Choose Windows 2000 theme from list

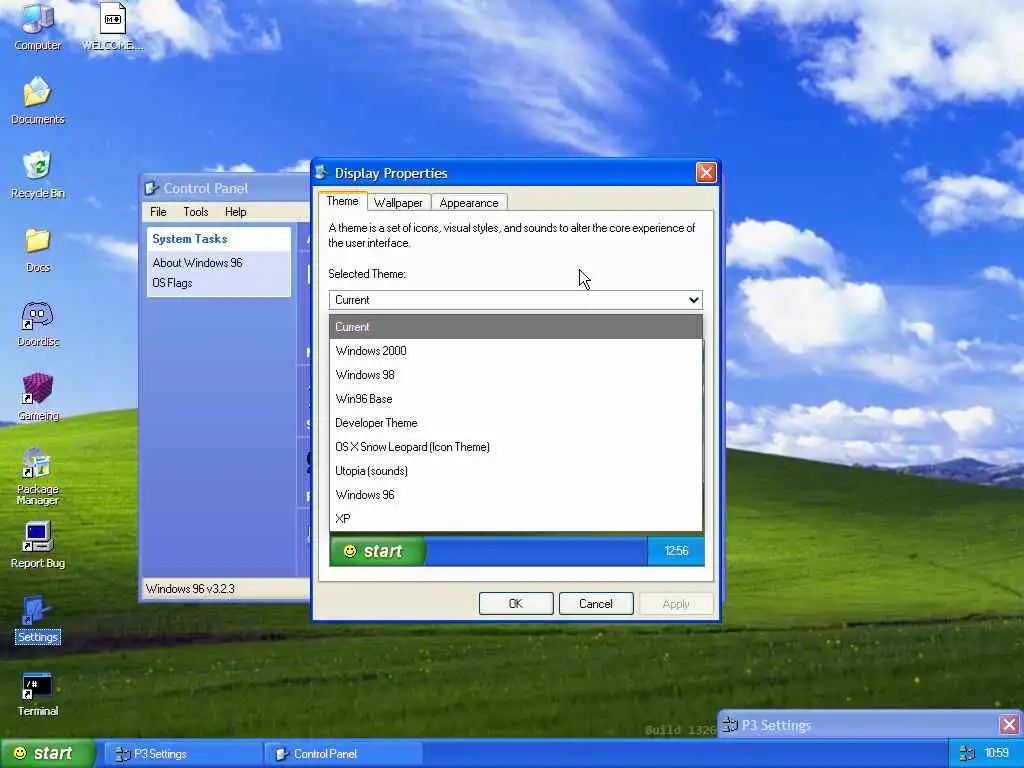(515, 351)
